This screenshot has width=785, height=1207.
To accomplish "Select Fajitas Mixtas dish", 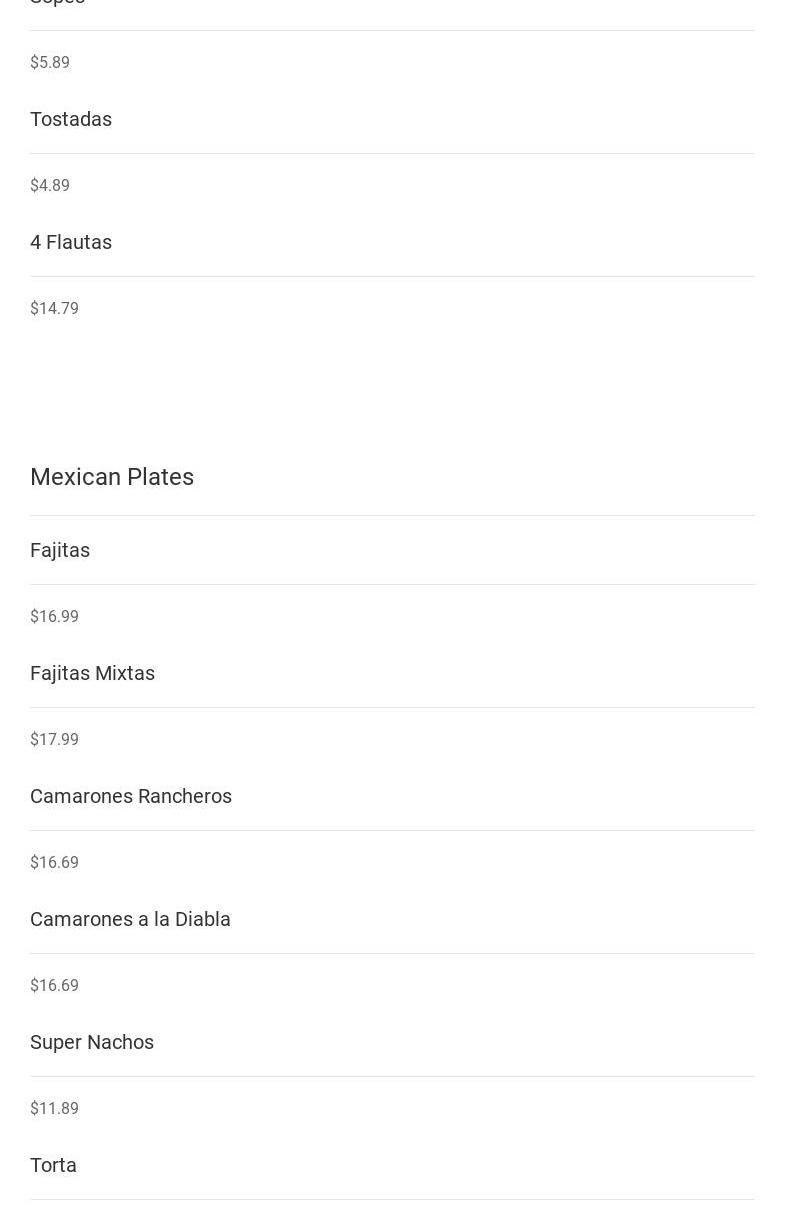I will (92, 673).
